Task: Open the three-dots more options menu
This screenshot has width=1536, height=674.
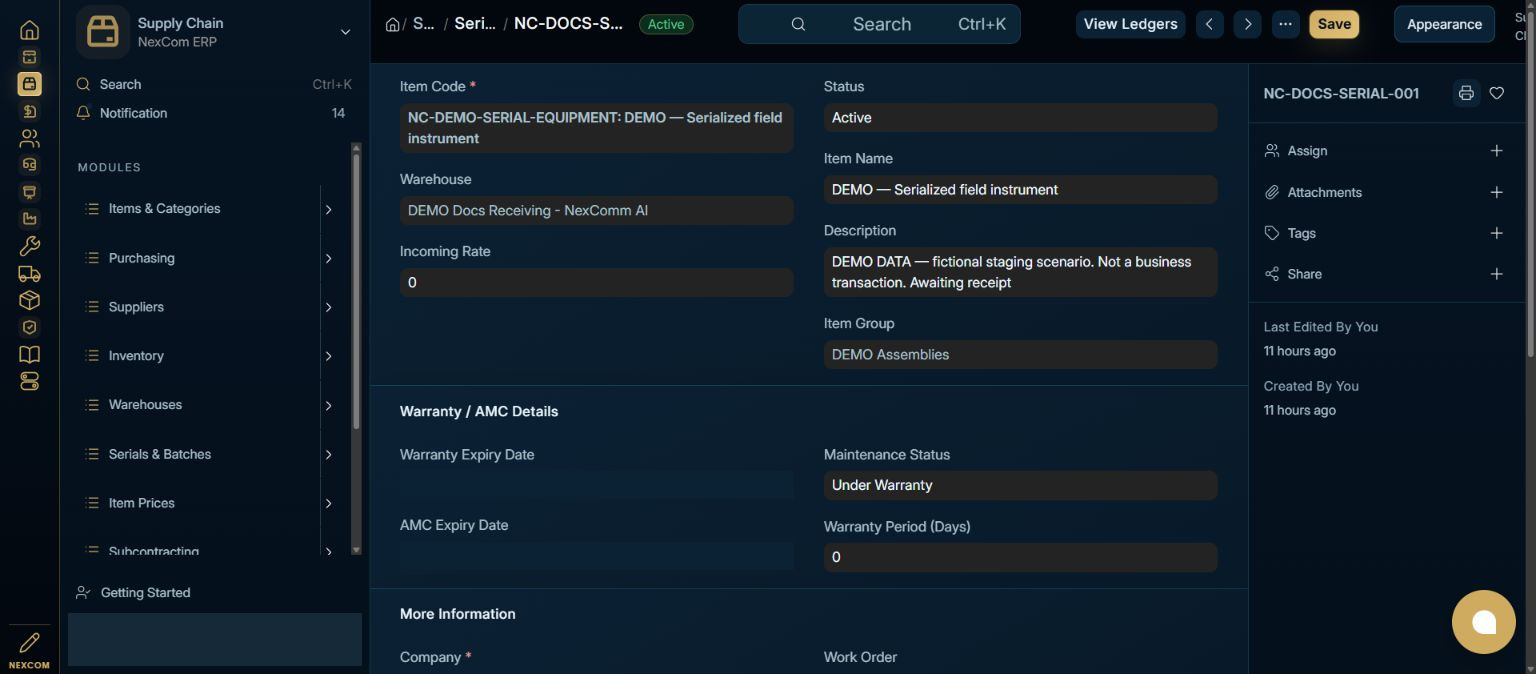Action: point(1285,24)
